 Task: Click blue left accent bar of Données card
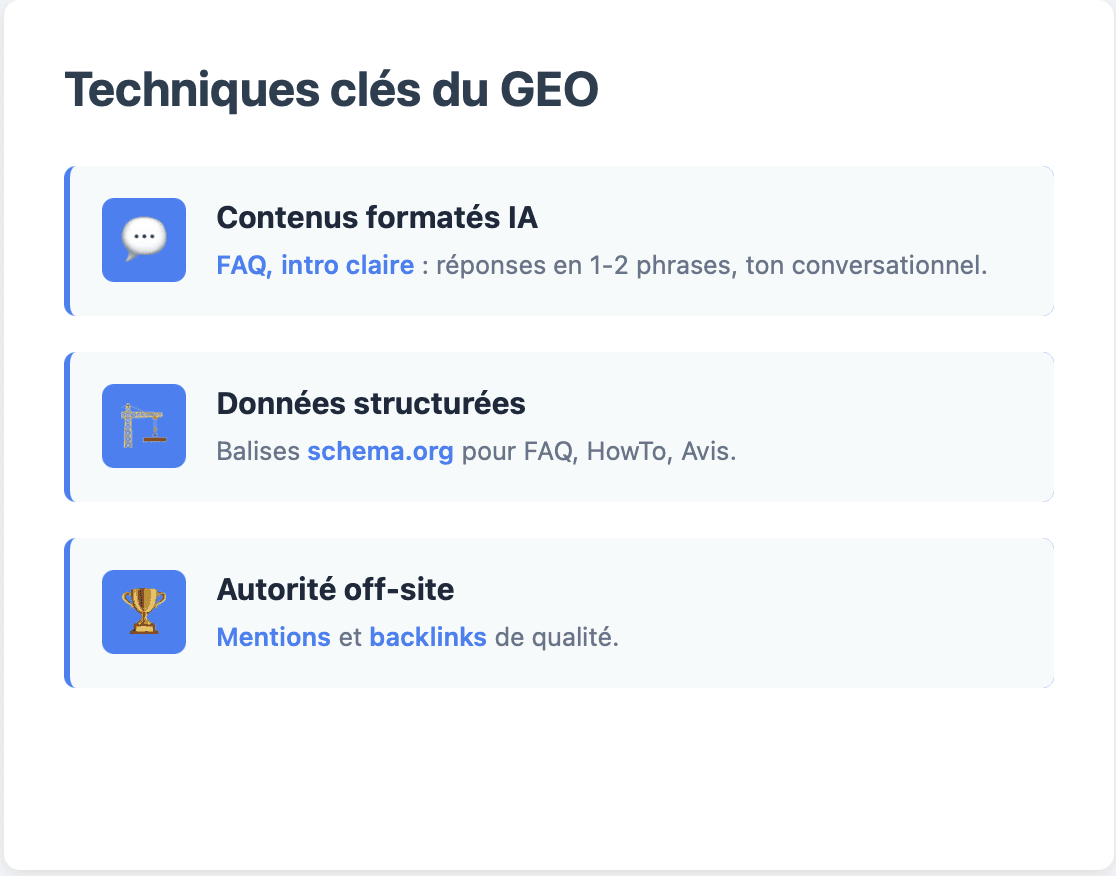(x=67, y=427)
